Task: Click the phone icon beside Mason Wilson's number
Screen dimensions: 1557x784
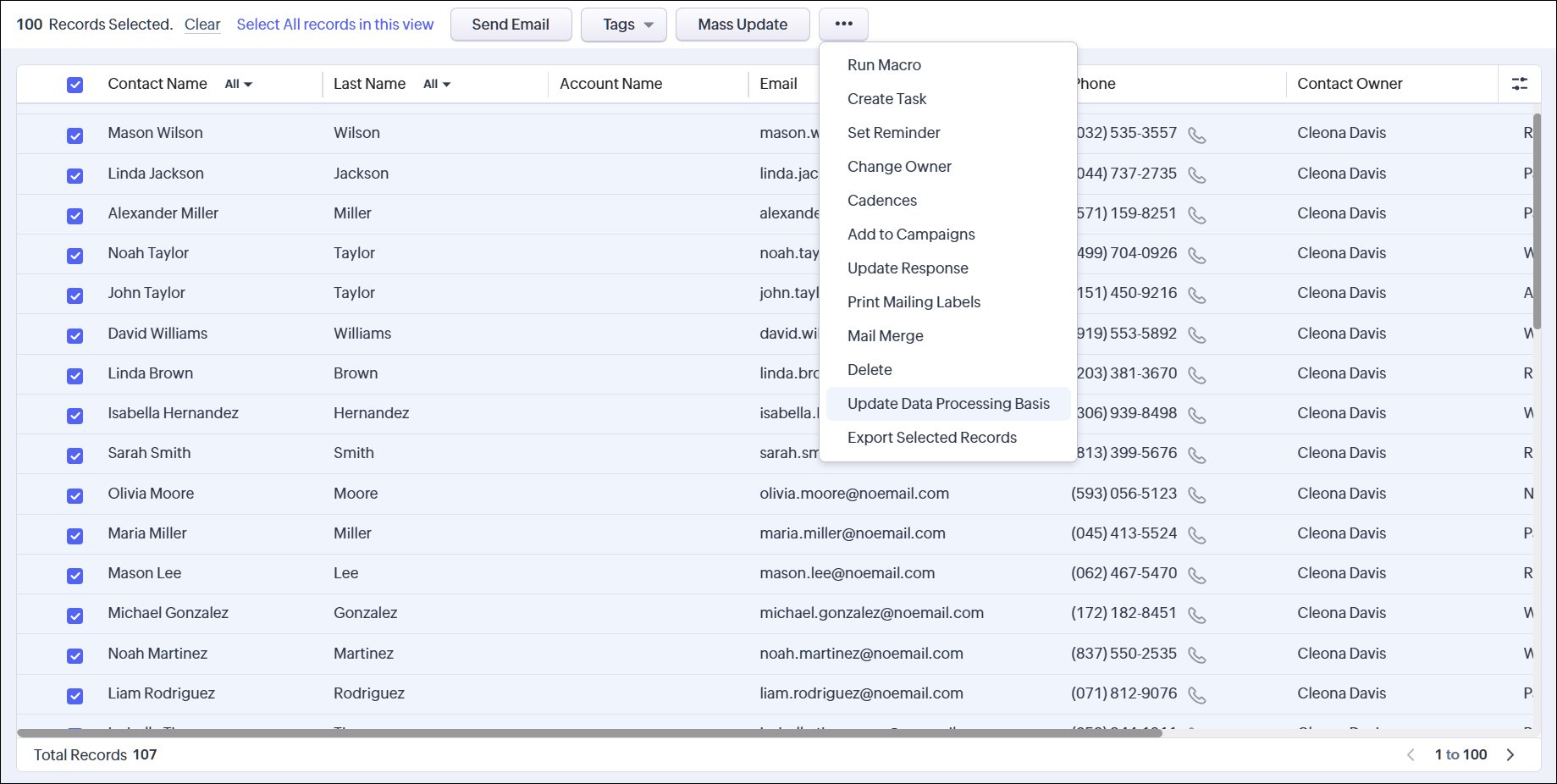Action: tap(1196, 135)
